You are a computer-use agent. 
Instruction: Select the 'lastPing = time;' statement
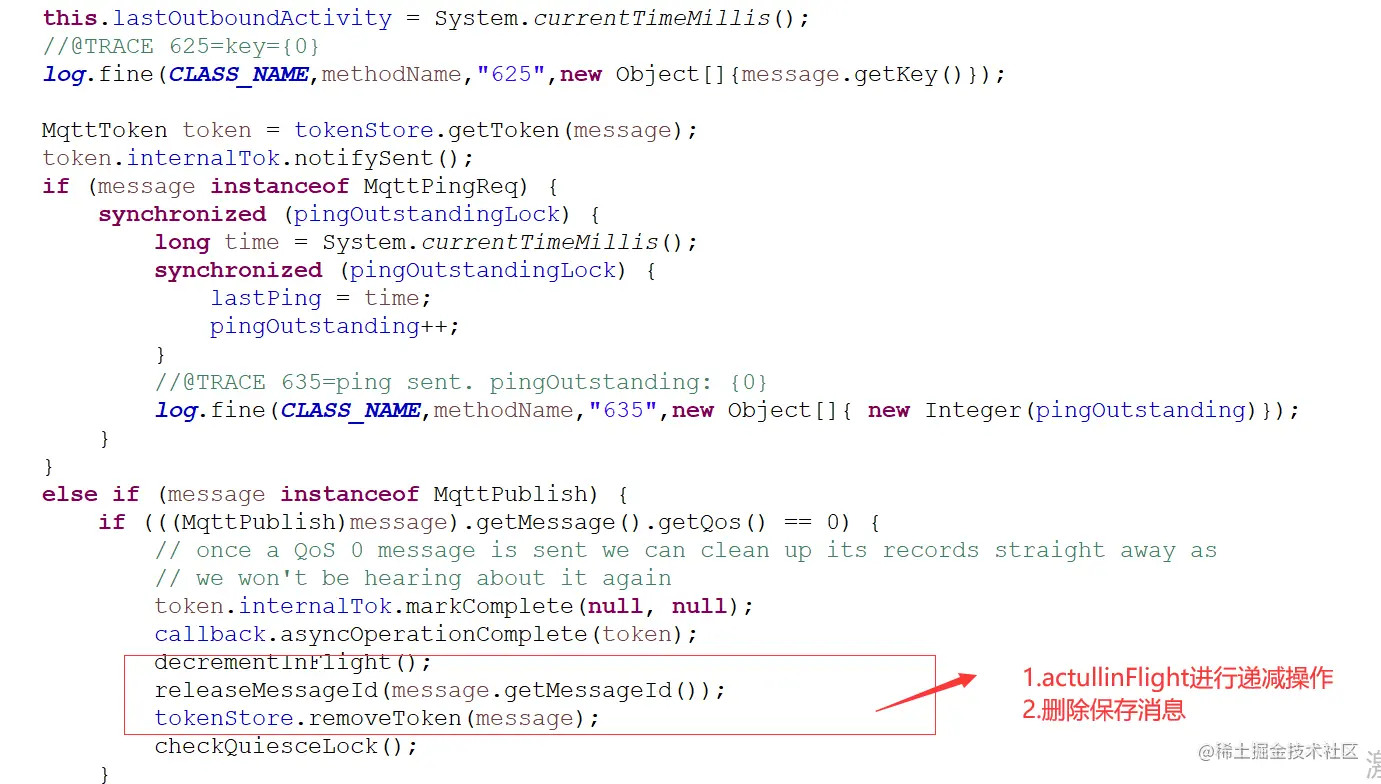pyautogui.click(x=321, y=298)
